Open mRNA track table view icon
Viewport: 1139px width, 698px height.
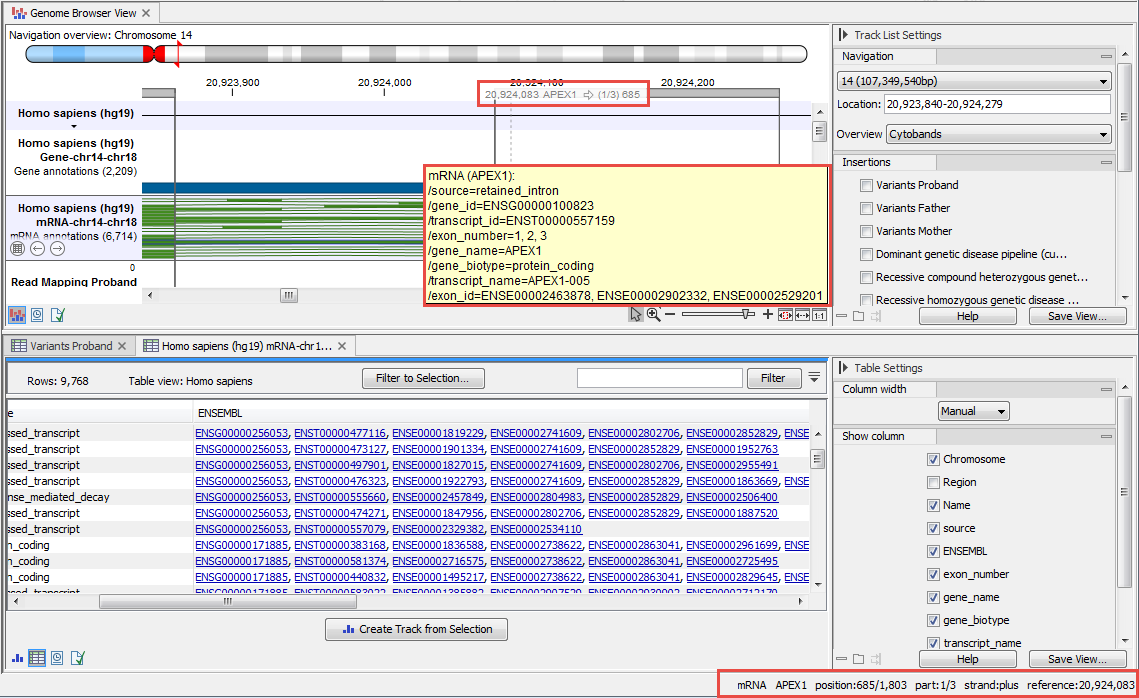pos(17,248)
